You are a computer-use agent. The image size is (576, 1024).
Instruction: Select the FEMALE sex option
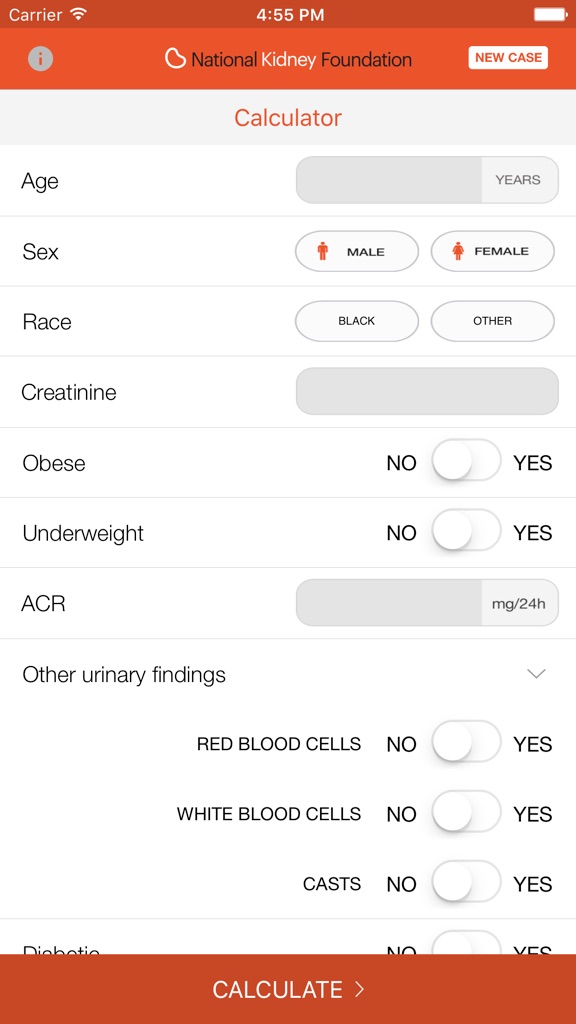coord(492,251)
